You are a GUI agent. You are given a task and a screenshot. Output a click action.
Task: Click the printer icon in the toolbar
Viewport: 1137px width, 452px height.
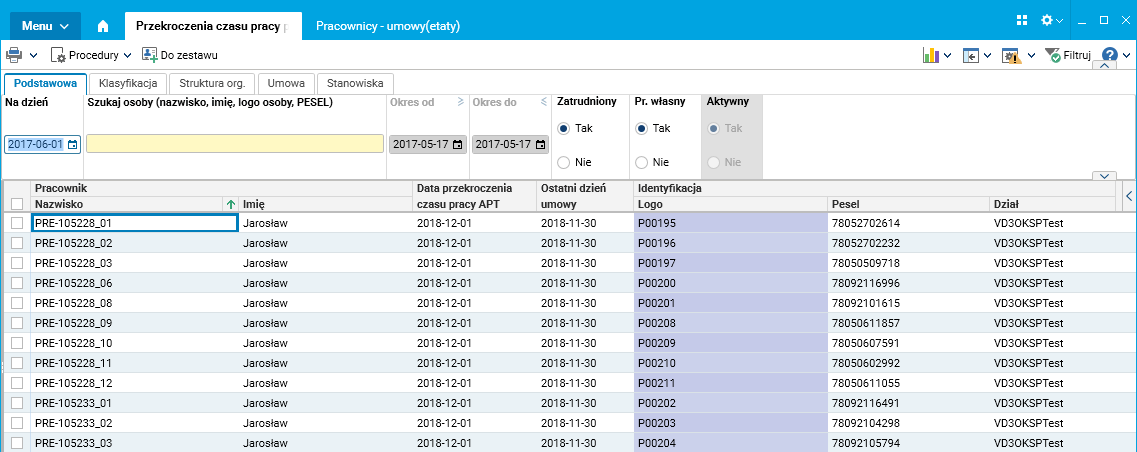coord(15,55)
